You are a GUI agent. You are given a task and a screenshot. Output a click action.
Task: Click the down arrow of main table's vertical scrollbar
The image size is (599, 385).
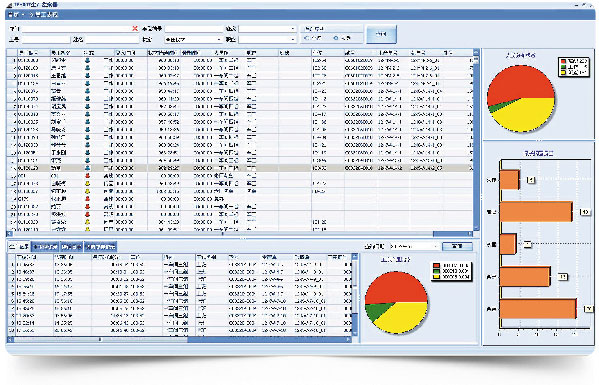(x=476, y=228)
